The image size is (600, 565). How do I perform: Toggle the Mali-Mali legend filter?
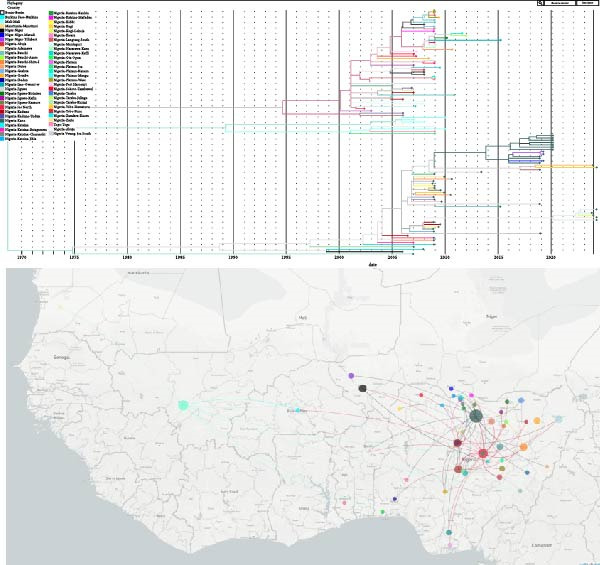click(11, 22)
